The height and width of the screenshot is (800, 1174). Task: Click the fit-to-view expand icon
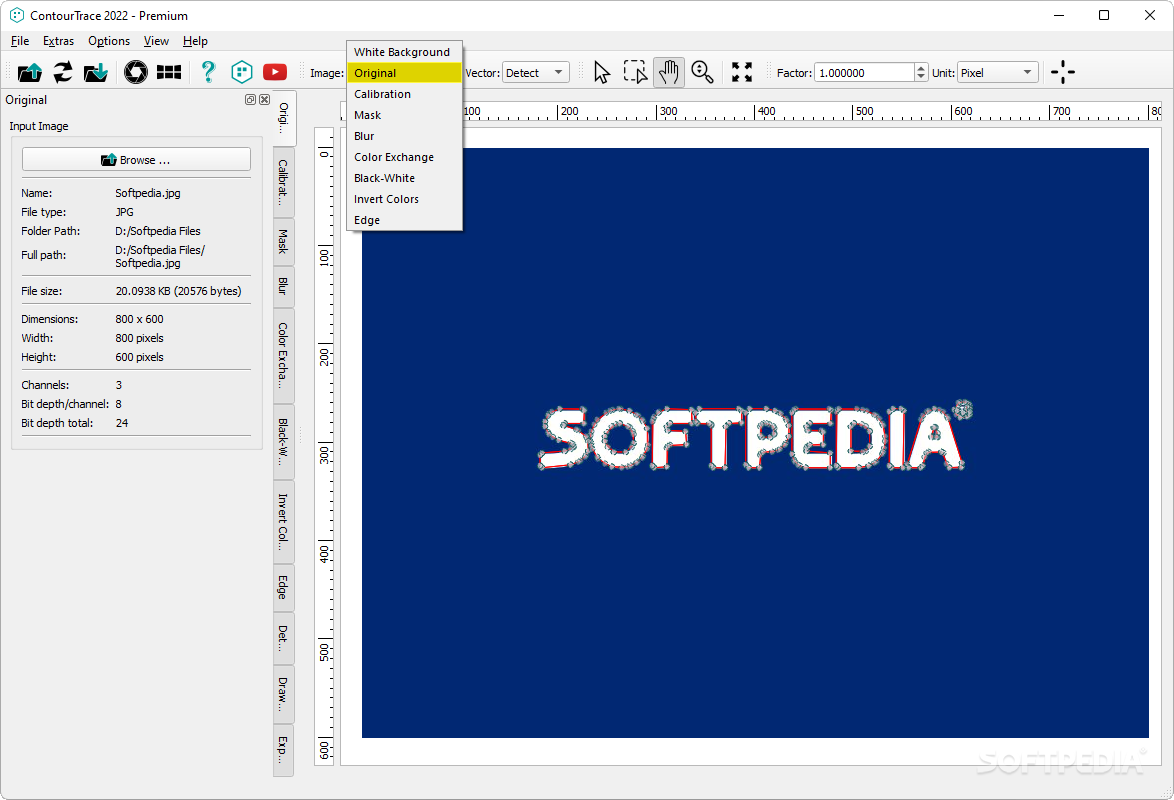(x=742, y=73)
